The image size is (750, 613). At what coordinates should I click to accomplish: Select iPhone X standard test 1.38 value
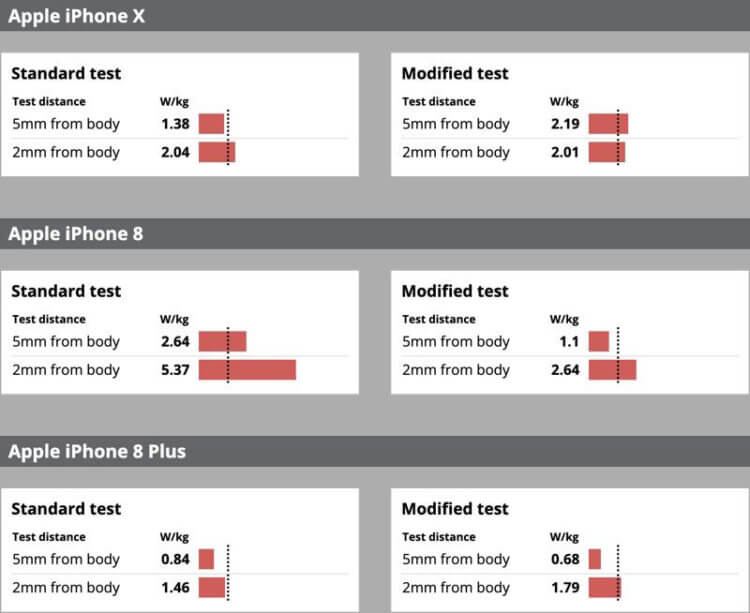[x=175, y=124]
